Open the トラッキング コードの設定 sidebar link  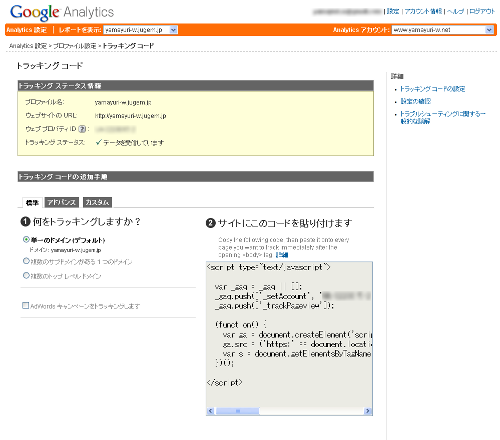click(x=432, y=89)
